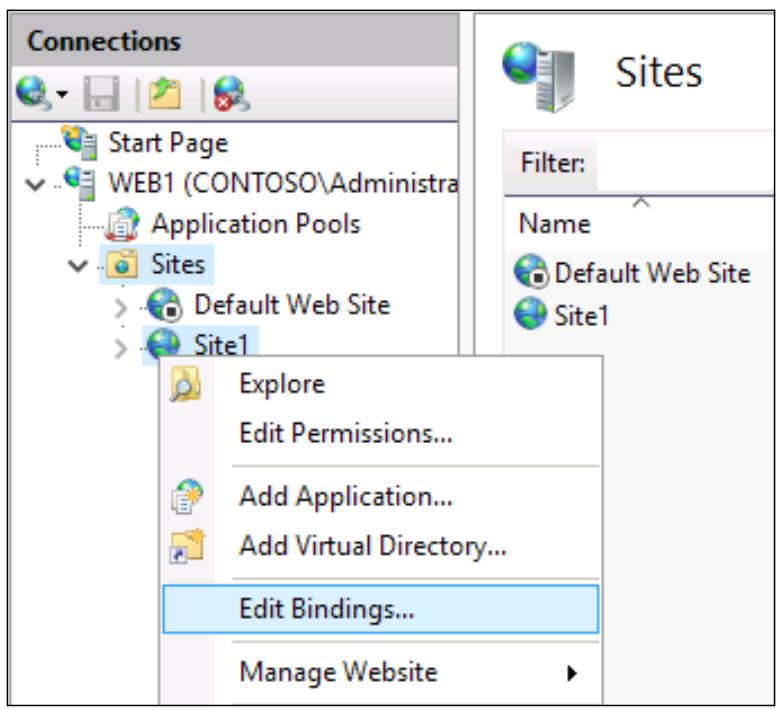Select Edit Bindings menu entry

(x=381, y=609)
